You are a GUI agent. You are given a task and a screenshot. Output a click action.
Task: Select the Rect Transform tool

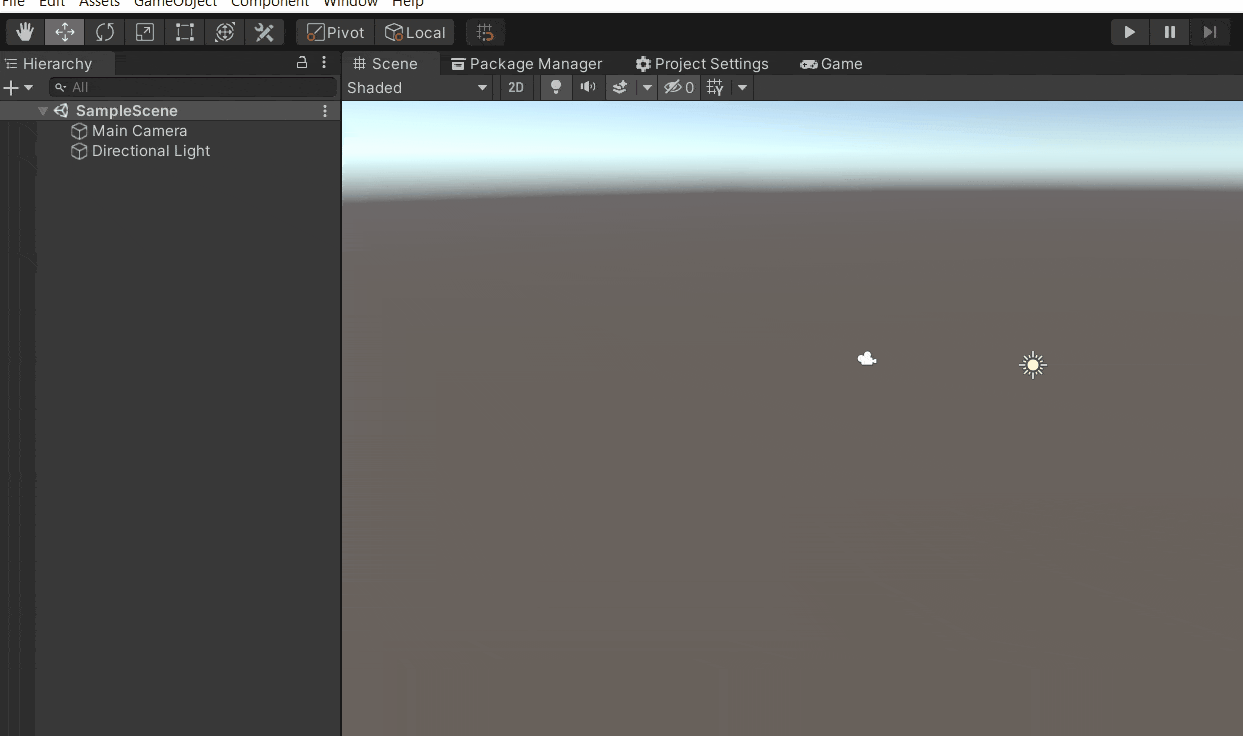pos(184,31)
